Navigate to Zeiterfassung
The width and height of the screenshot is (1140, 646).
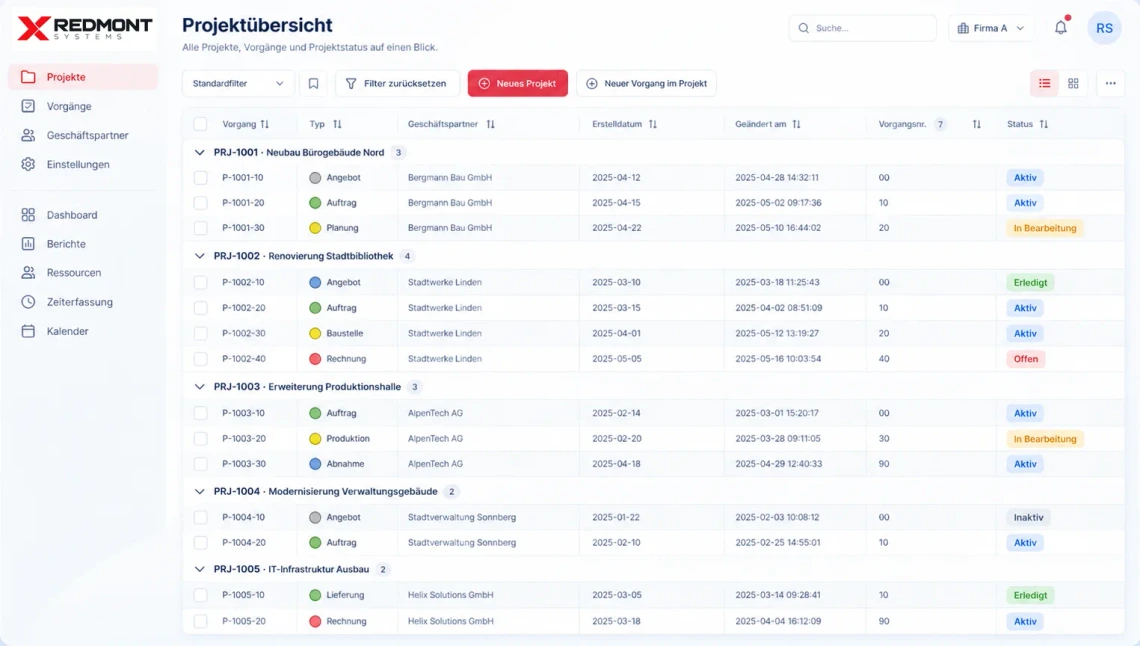83,302
